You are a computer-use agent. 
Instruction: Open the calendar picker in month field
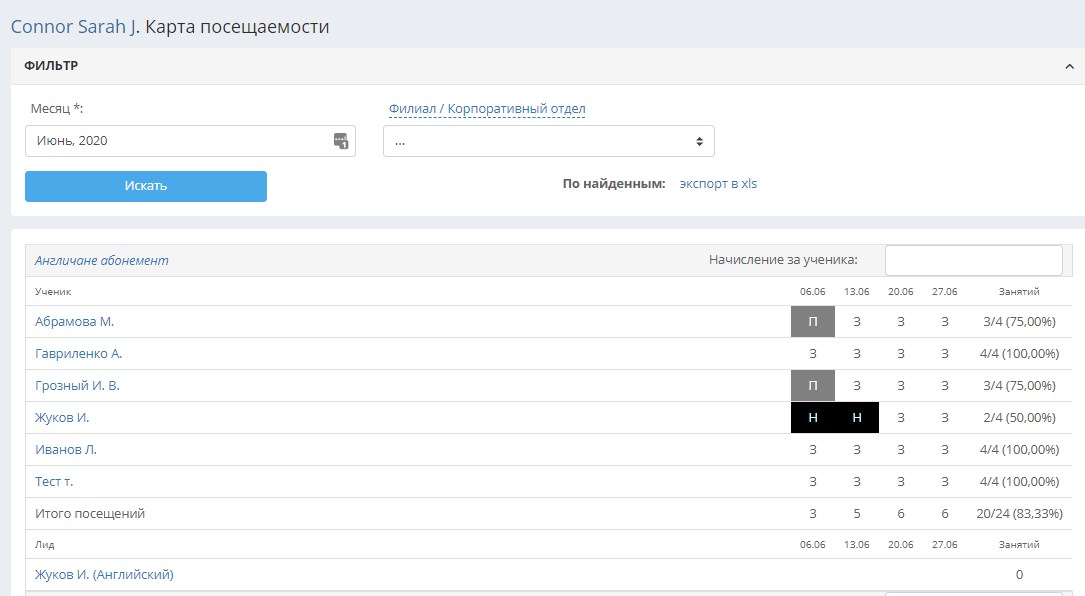click(340, 141)
